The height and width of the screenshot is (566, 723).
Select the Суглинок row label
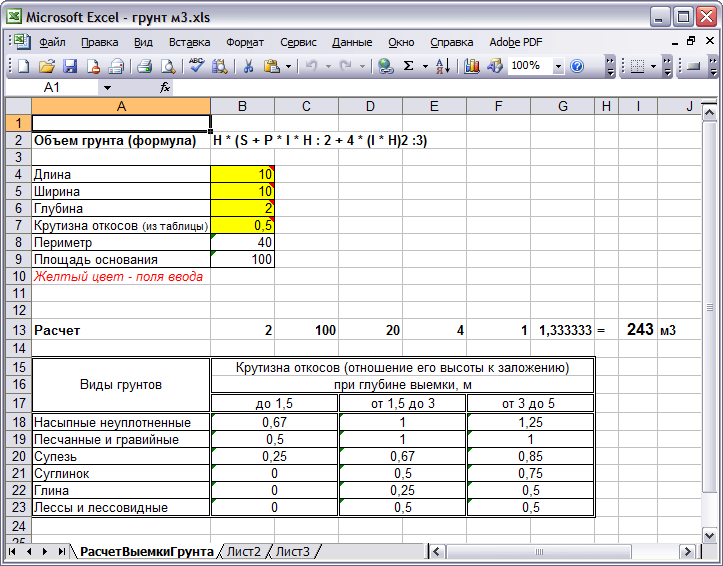click(x=121, y=473)
